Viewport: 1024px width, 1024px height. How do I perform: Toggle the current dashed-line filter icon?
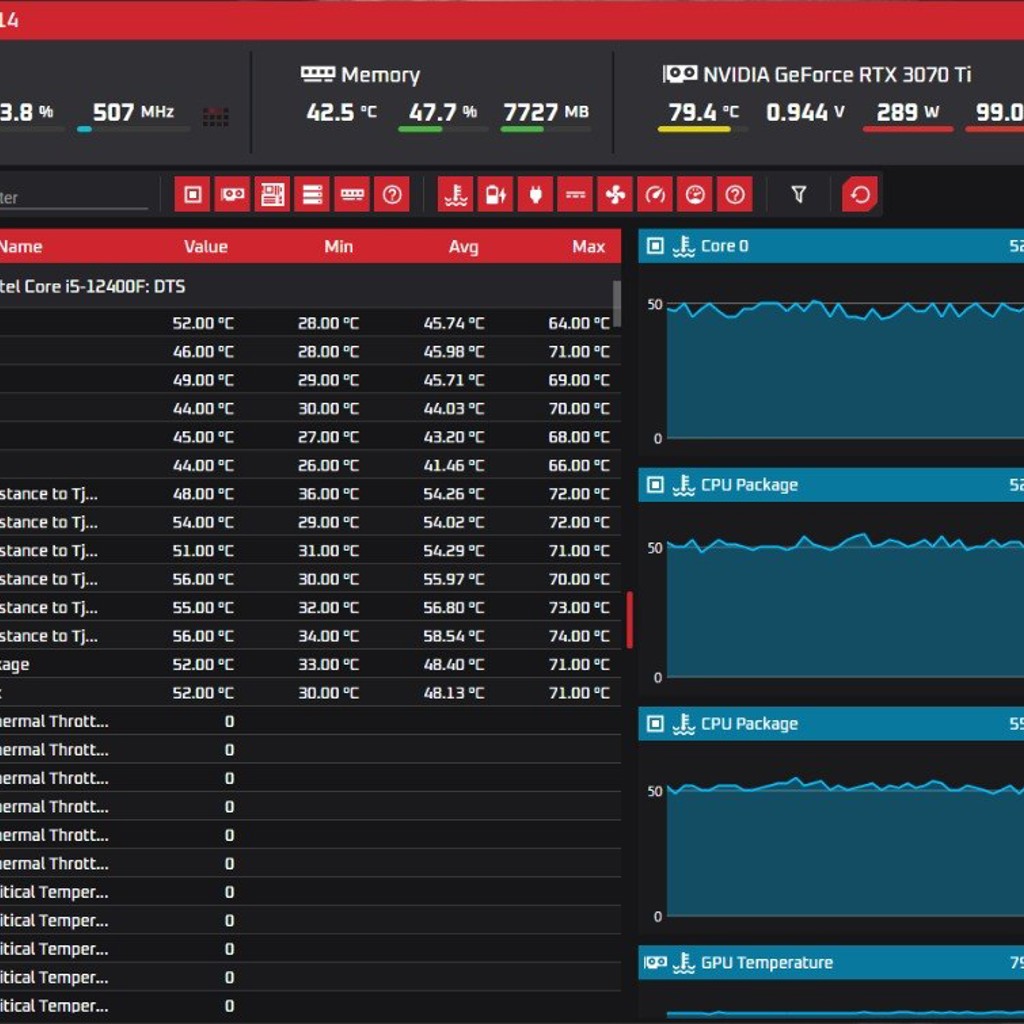pyautogui.click(x=575, y=194)
